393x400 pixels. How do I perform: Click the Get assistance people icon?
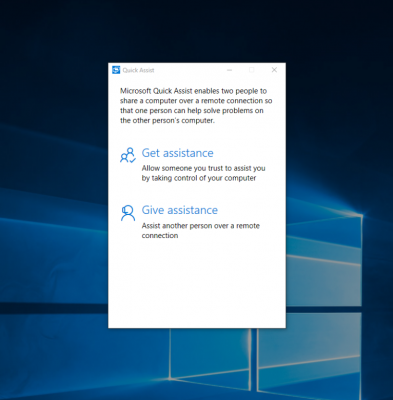[128, 155]
